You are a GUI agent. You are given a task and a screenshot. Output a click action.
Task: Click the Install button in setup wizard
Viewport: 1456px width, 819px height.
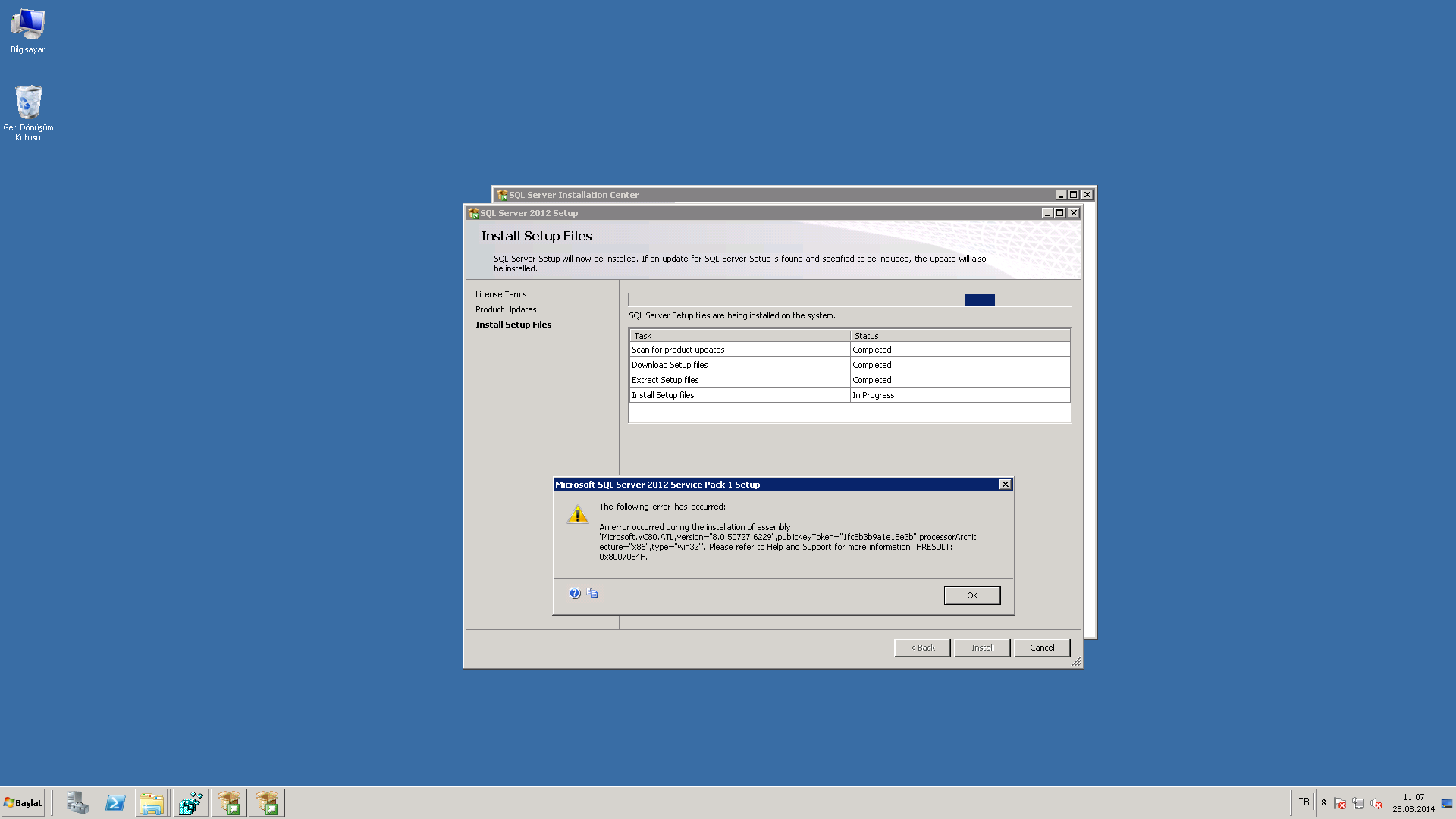coord(982,648)
